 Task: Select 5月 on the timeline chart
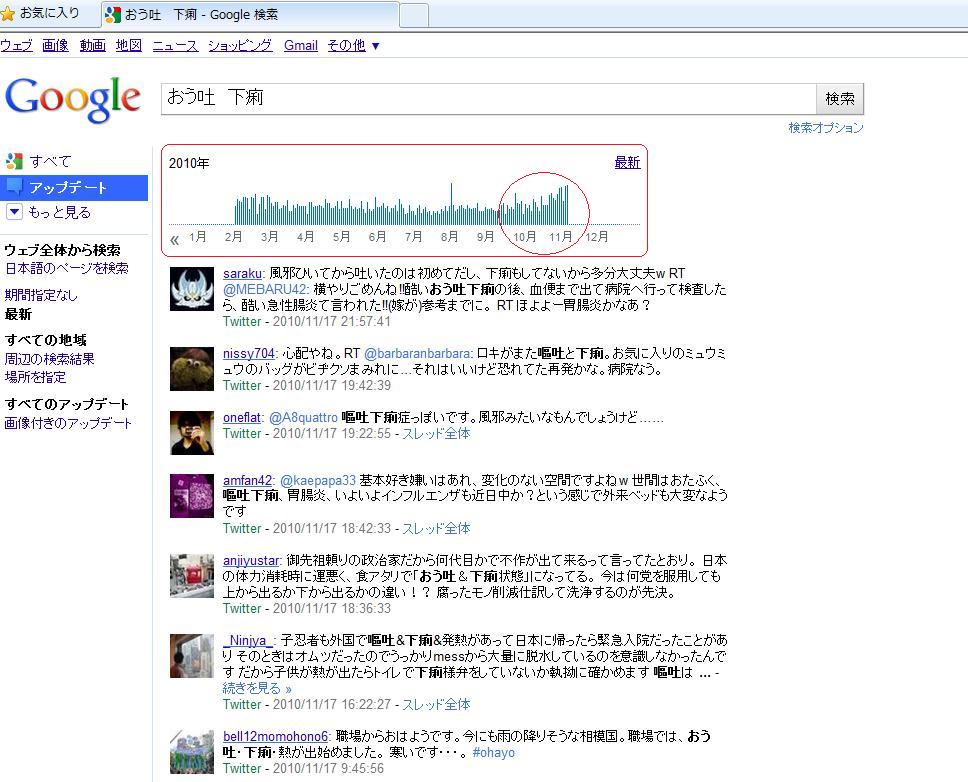[x=341, y=237]
